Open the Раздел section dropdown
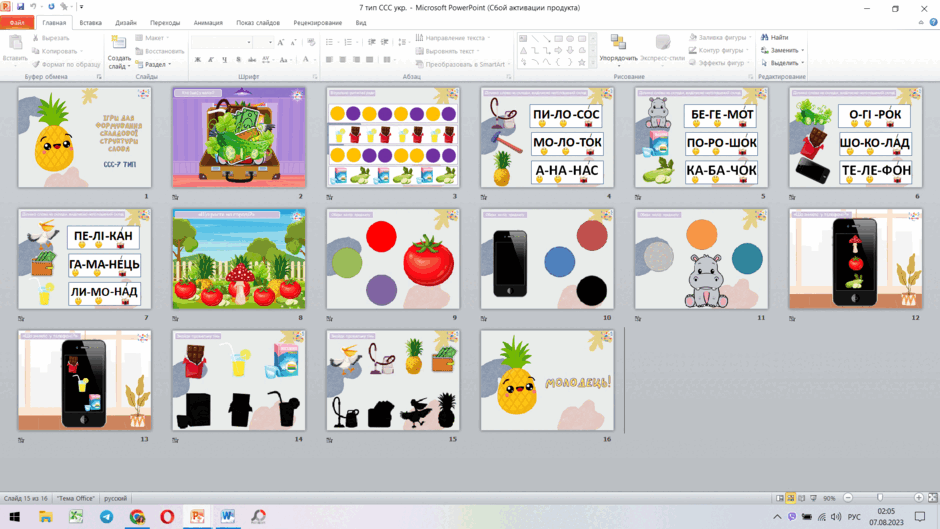Screen dimensions: 940x529 pyautogui.click(x=153, y=64)
